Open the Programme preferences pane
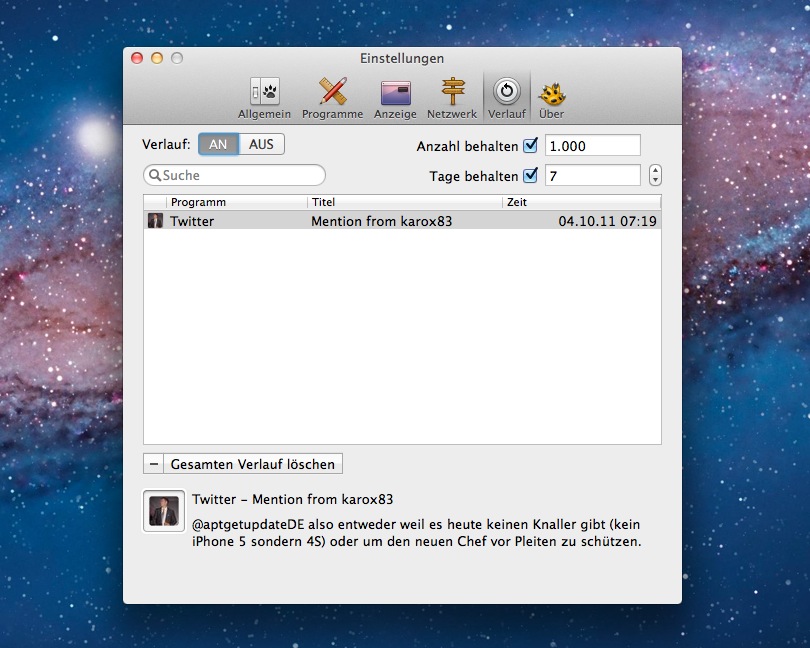 [332, 98]
